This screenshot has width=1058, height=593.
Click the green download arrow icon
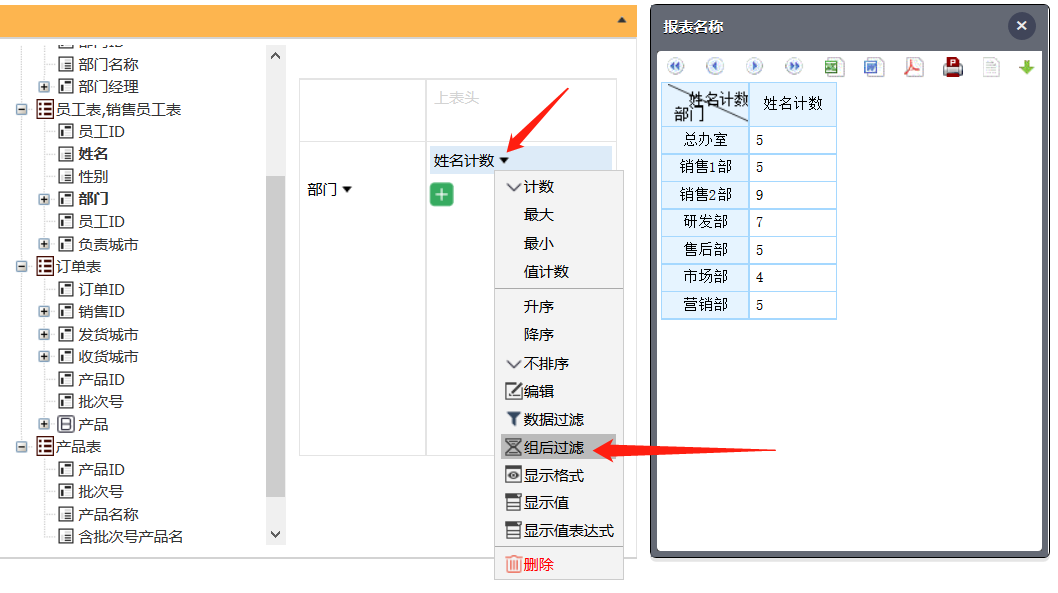(1026, 67)
